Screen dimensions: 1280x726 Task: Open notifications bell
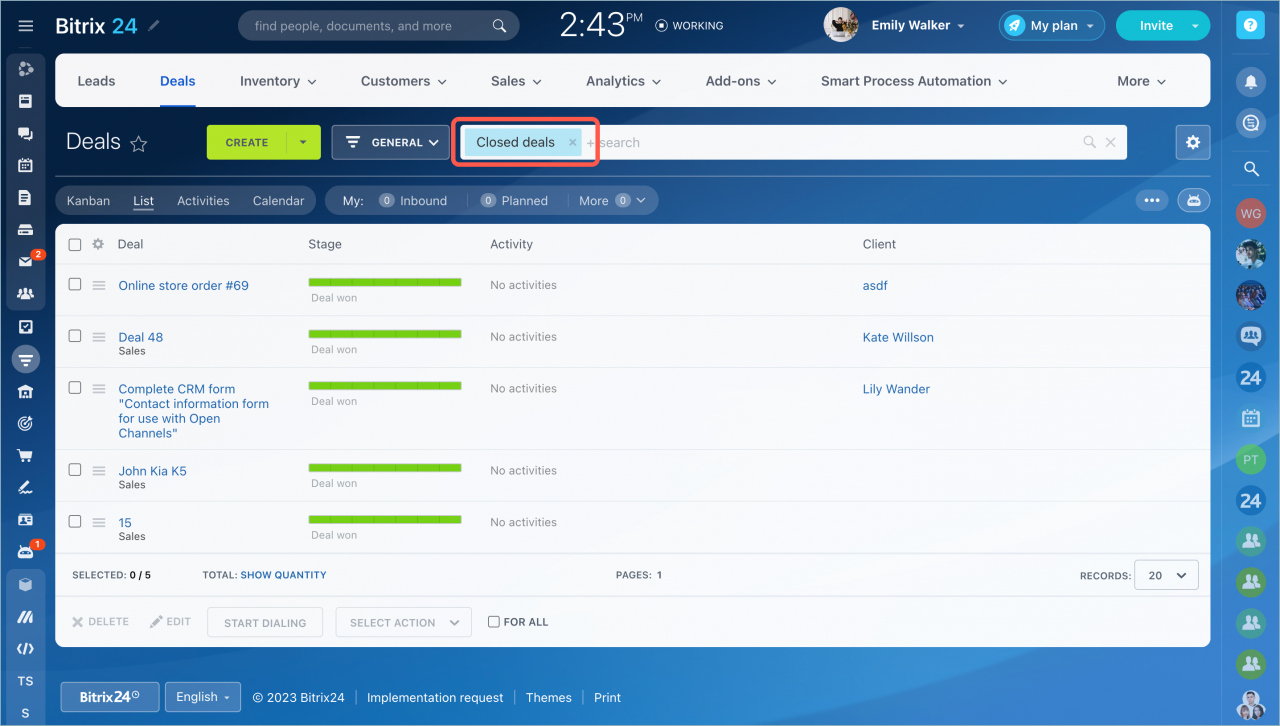tap(1250, 81)
